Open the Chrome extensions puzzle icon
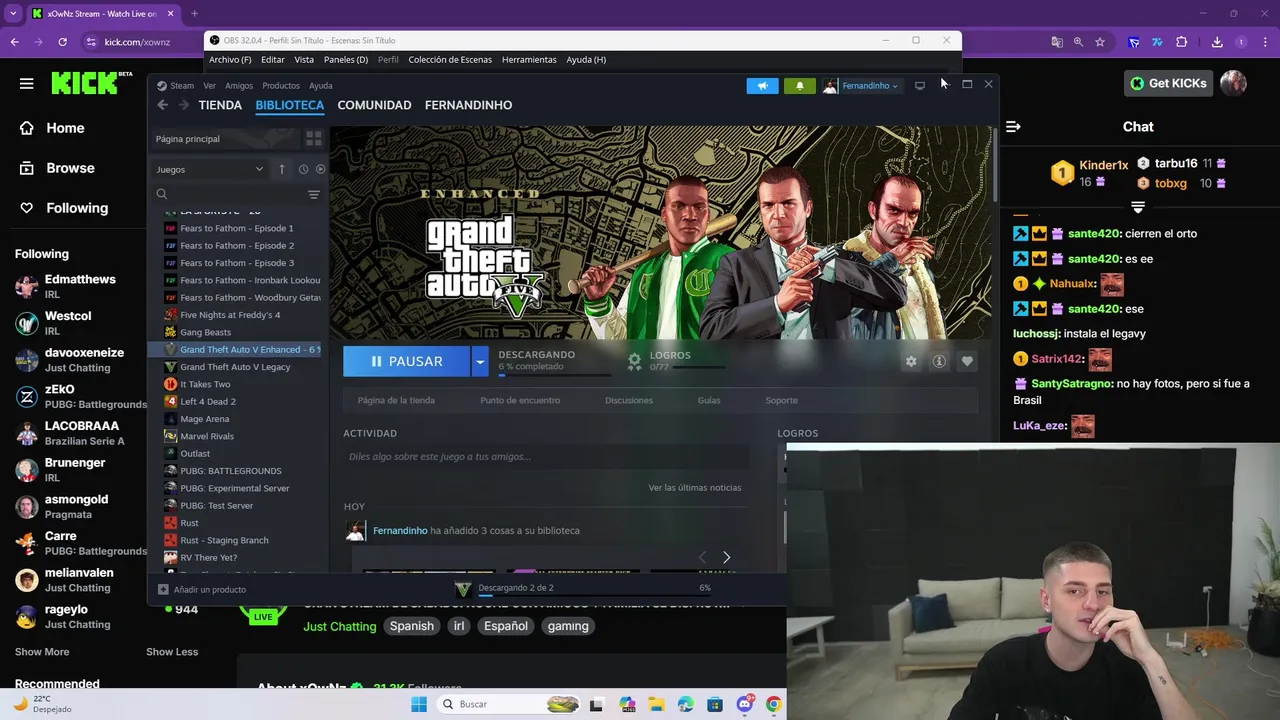This screenshot has height=720, width=1280. coord(1181,42)
